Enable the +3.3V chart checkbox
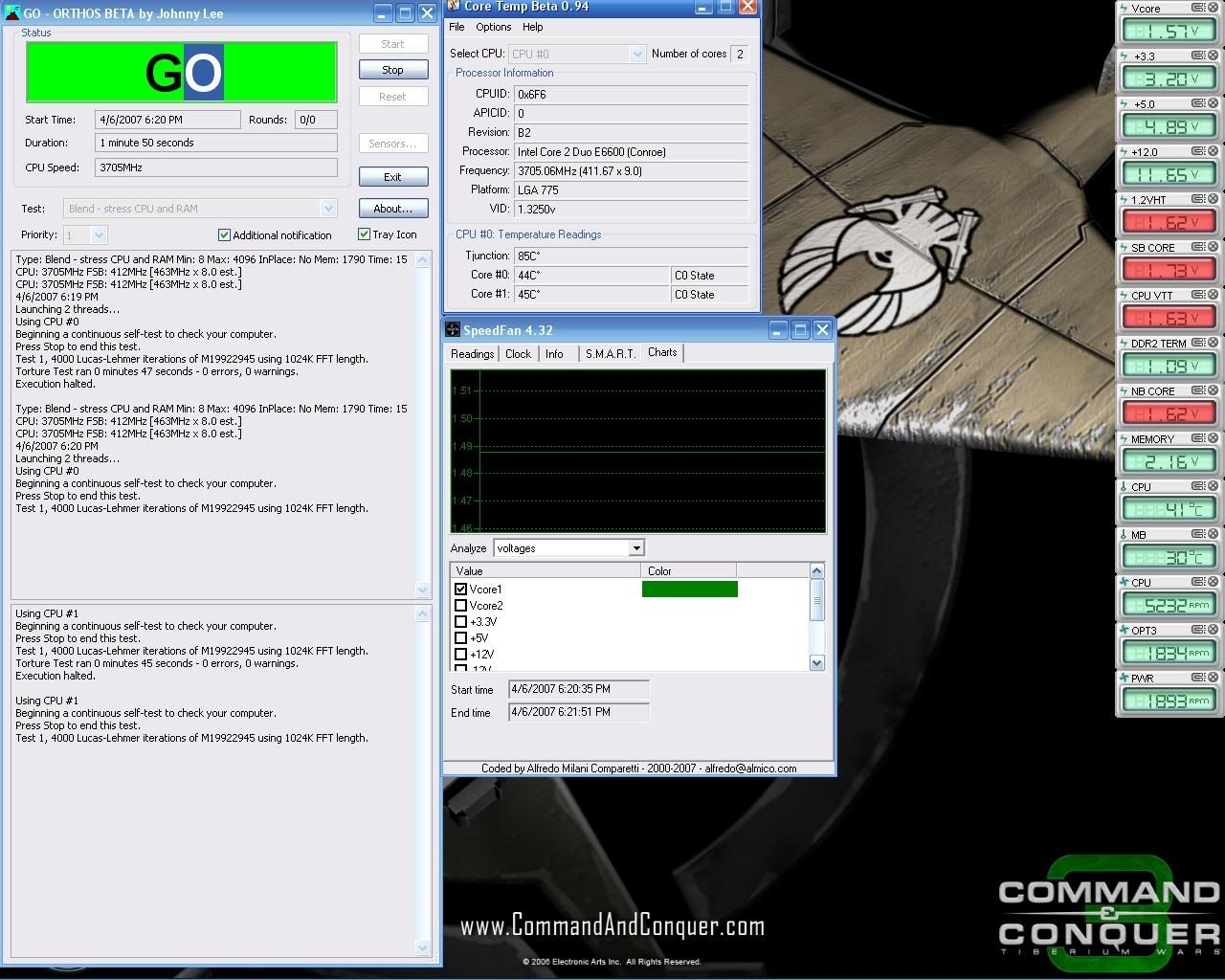This screenshot has width=1225, height=980. click(x=461, y=622)
